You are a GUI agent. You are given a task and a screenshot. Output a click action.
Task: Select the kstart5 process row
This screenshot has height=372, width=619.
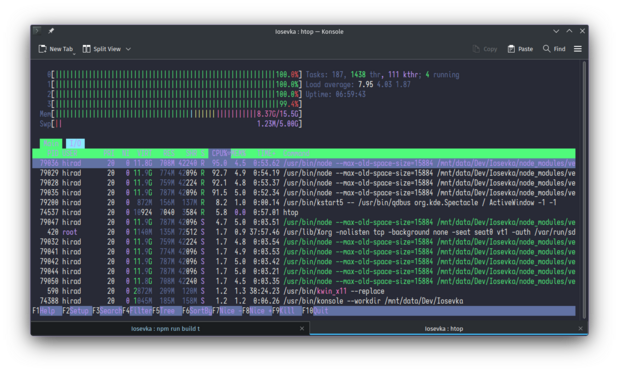pos(304,203)
